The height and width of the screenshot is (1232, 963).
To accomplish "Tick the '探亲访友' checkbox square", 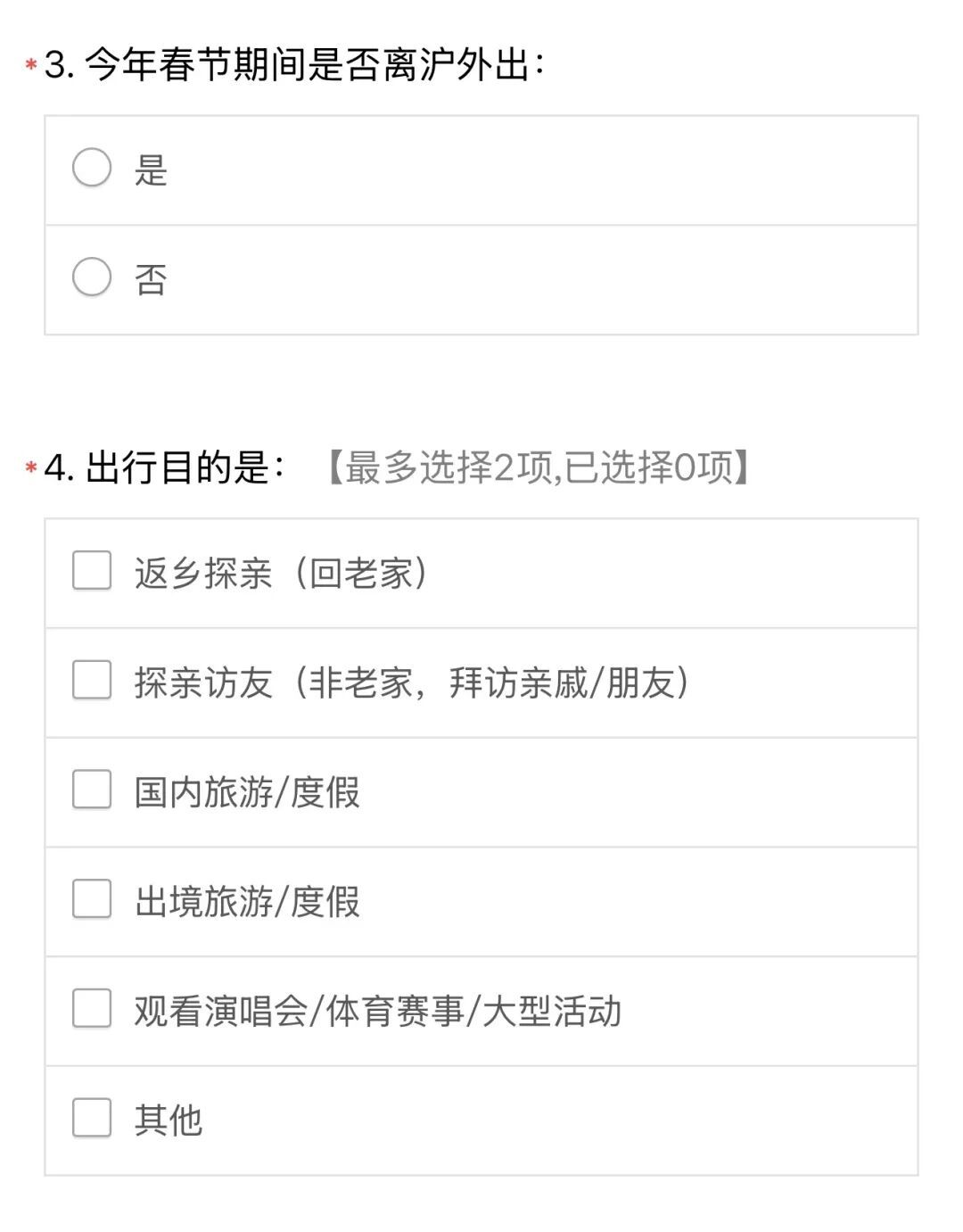I will click(x=92, y=681).
